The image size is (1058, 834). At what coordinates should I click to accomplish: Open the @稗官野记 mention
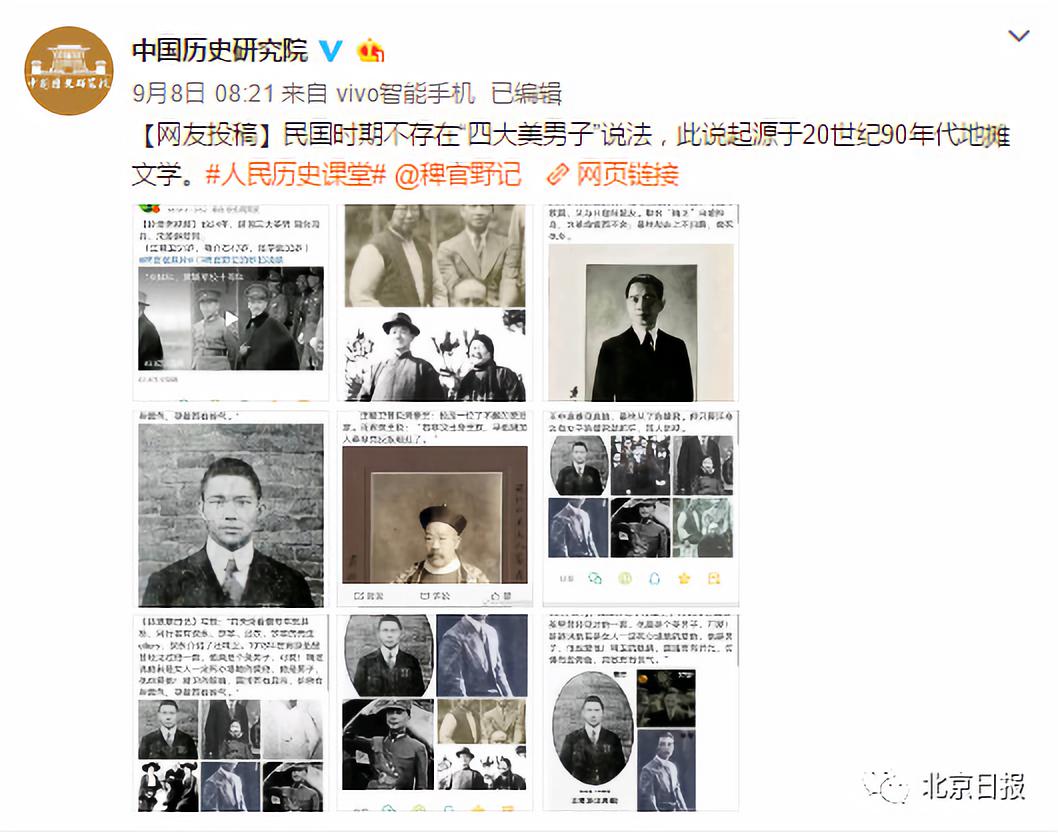[x=458, y=175]
